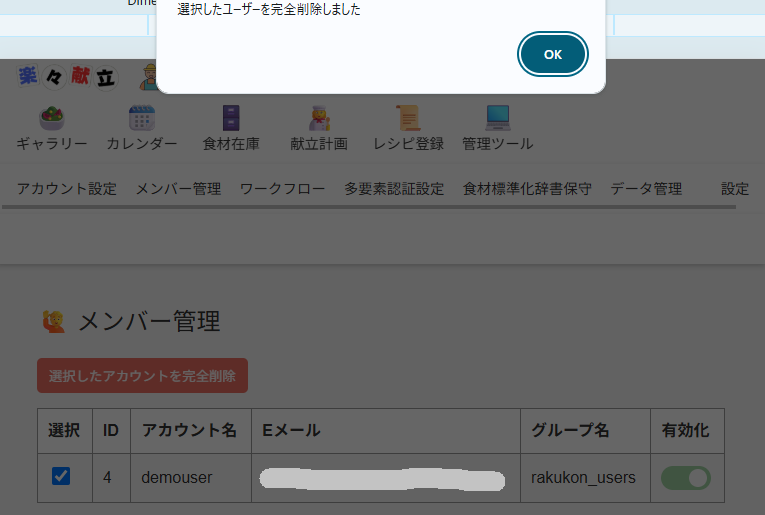
Task: Click the 選択 column header
Action: pos(64,430)
